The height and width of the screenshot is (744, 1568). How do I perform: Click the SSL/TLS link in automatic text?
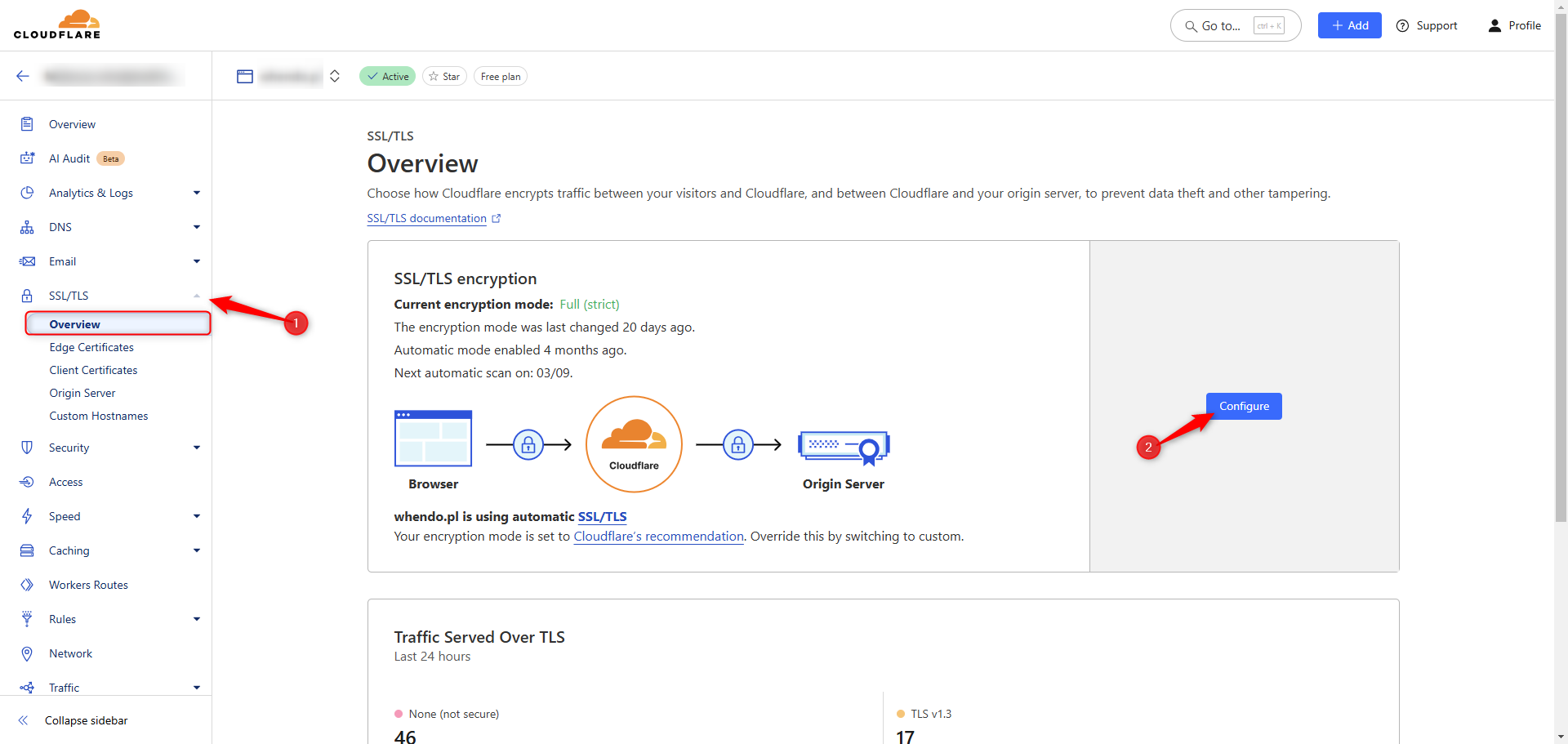602,517
